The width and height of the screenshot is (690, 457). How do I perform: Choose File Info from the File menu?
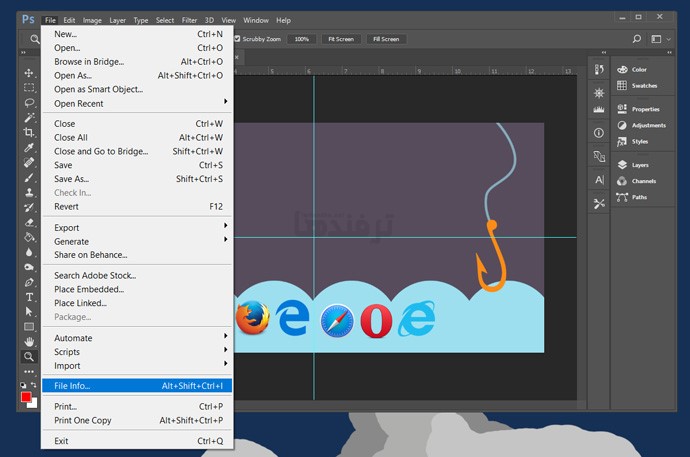137,386
